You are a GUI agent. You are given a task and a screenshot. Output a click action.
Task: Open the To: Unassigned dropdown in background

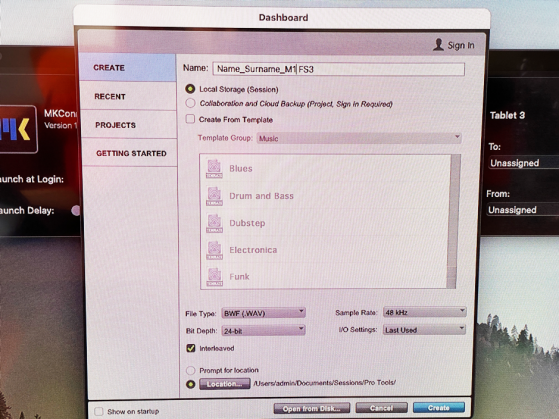523,163
